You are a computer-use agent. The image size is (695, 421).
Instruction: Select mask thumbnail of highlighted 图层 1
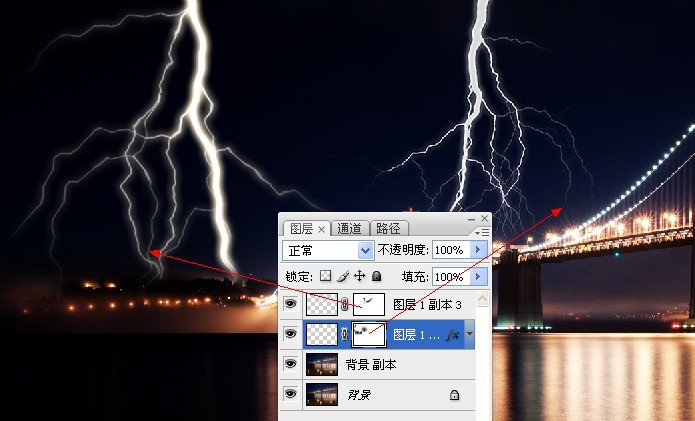pyautogui.click(x=369, y=335)
